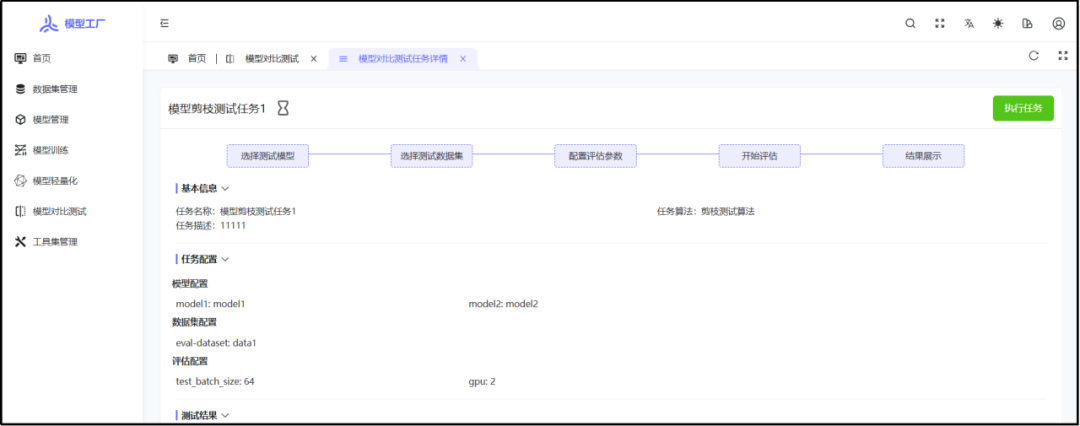Image resolution: width=1080 pixels, height=426 pixels.
Task: Select the 配置评估参数 step
Action: coord(595,156)
